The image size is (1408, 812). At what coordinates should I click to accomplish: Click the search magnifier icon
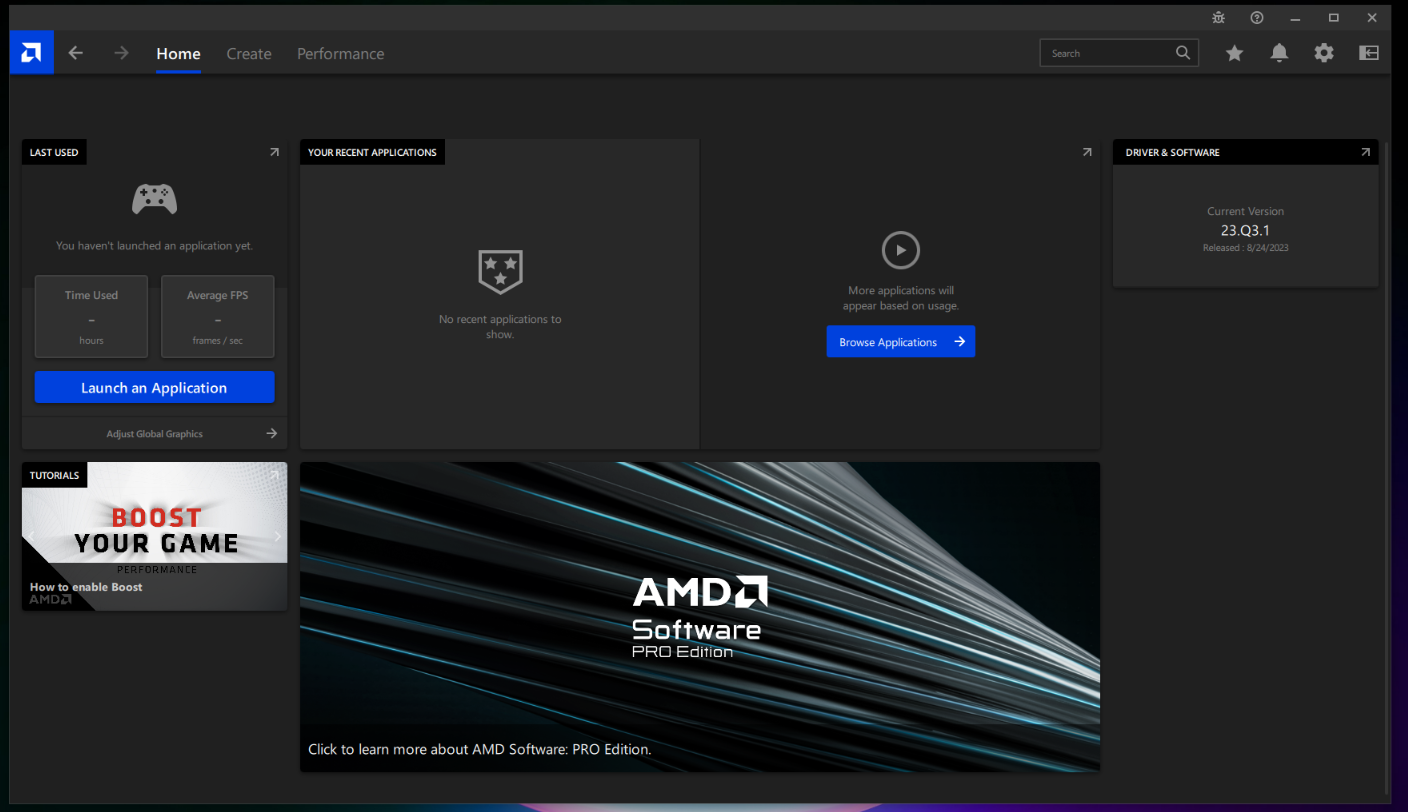[1183, 53]
